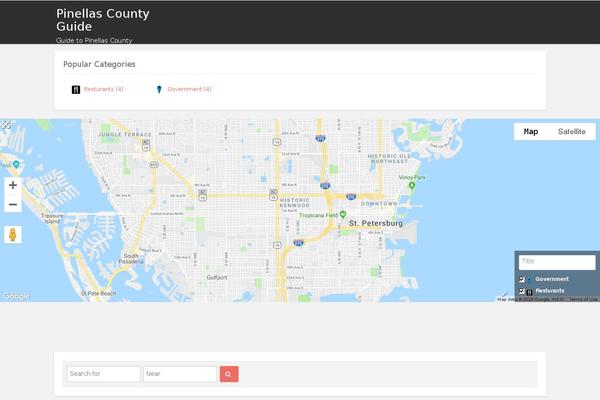The image size is (600, 400).
Task: Click the Resturants fork-and-knife icon
Action: click(76, 90)
